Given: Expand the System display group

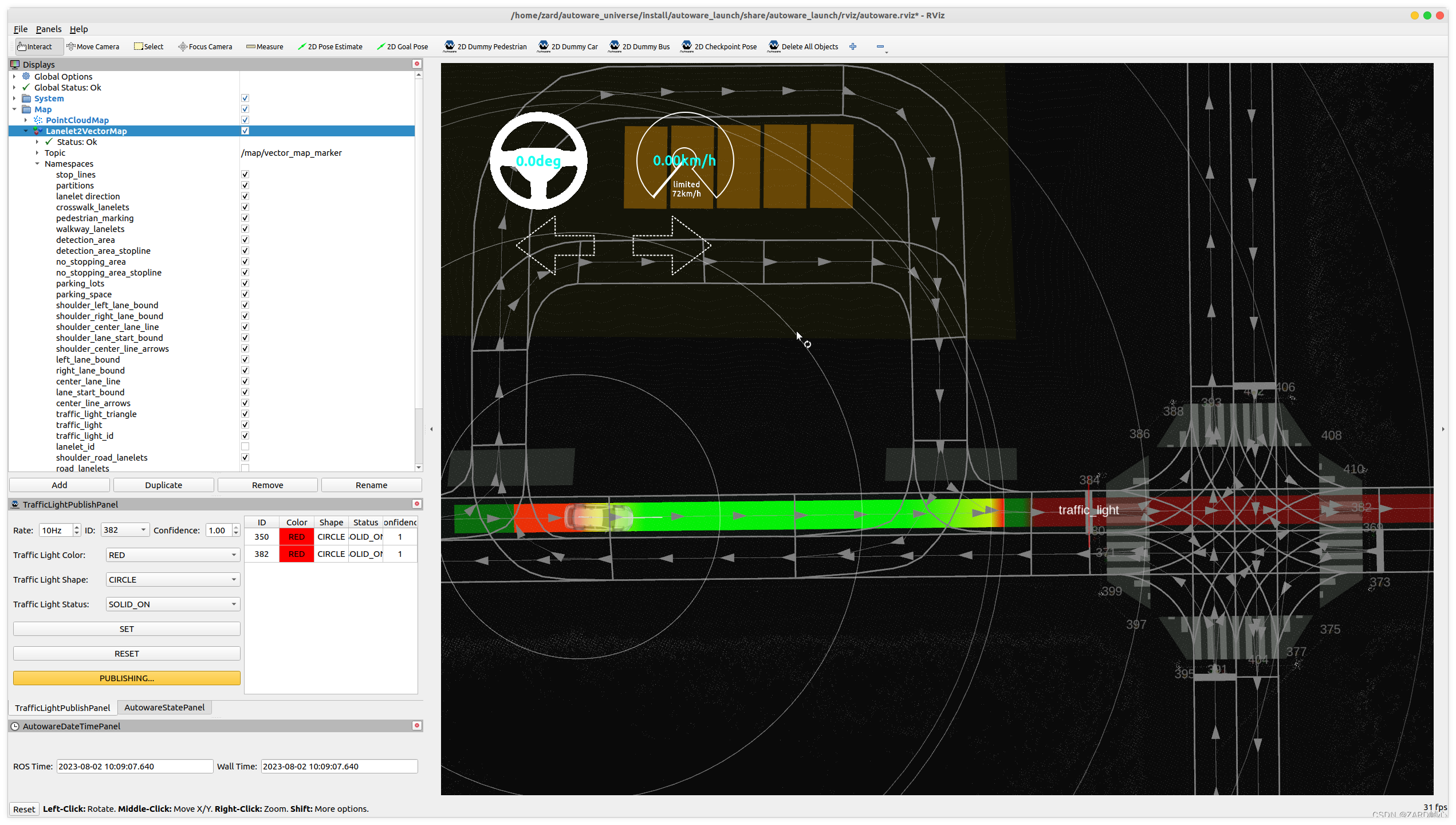Looking at the screenshot, I should click(14, 99).
